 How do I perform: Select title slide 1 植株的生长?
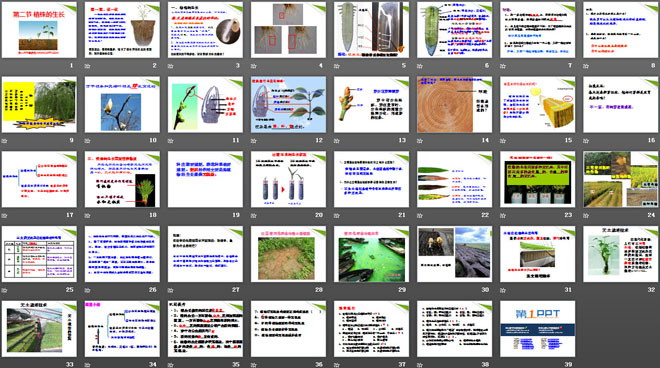[39, 30]
